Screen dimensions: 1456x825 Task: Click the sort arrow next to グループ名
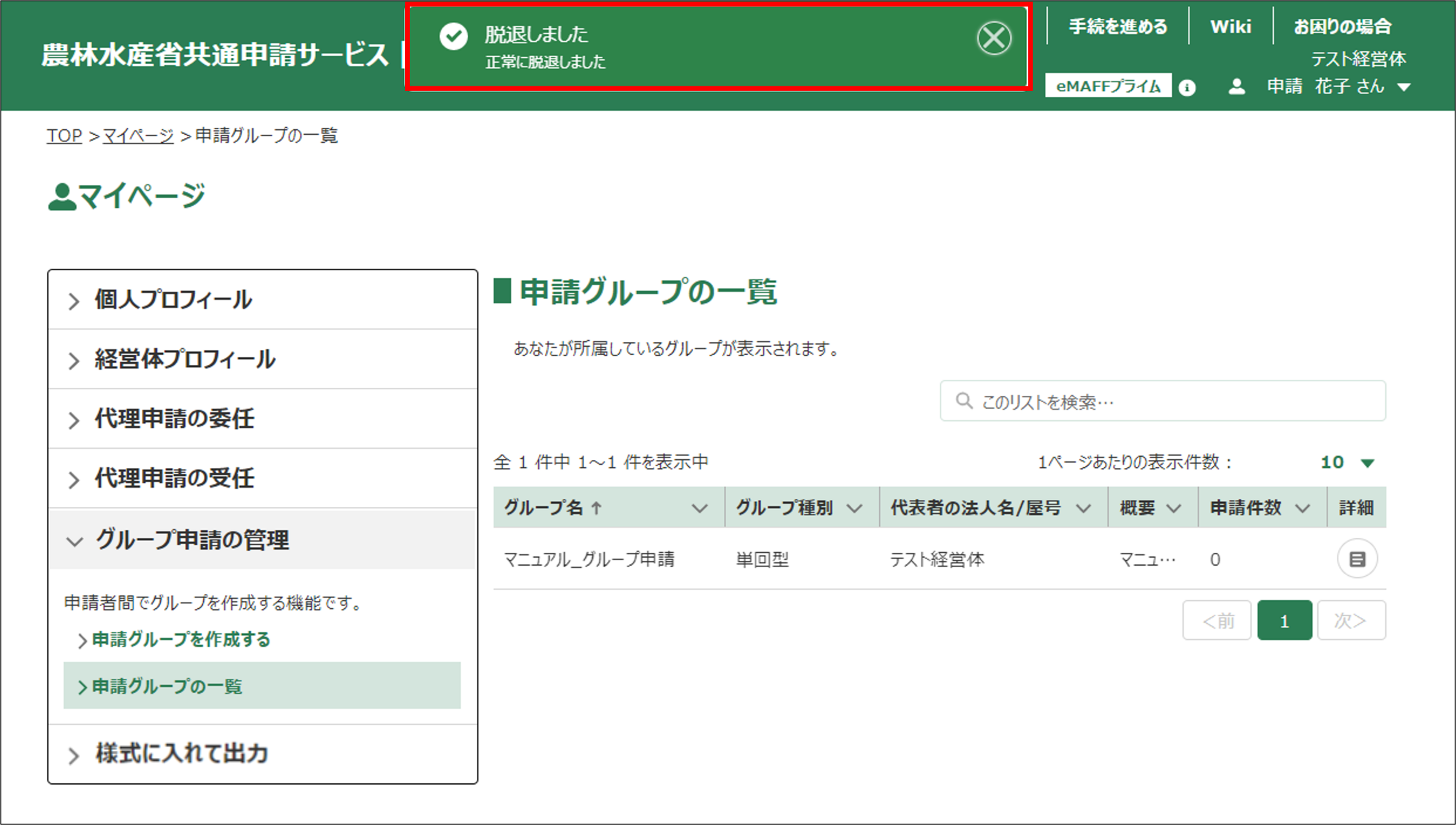(597, 508)
